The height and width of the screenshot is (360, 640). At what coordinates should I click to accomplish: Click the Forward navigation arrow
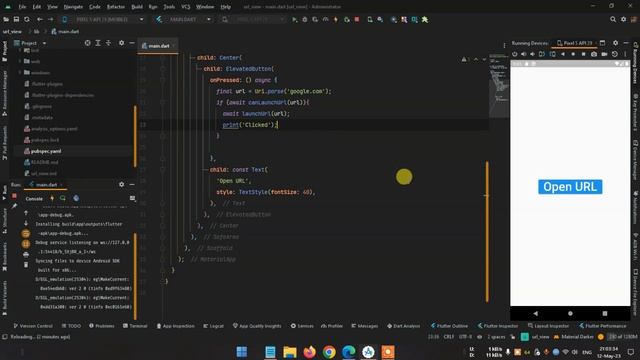(x=50, y=20)
